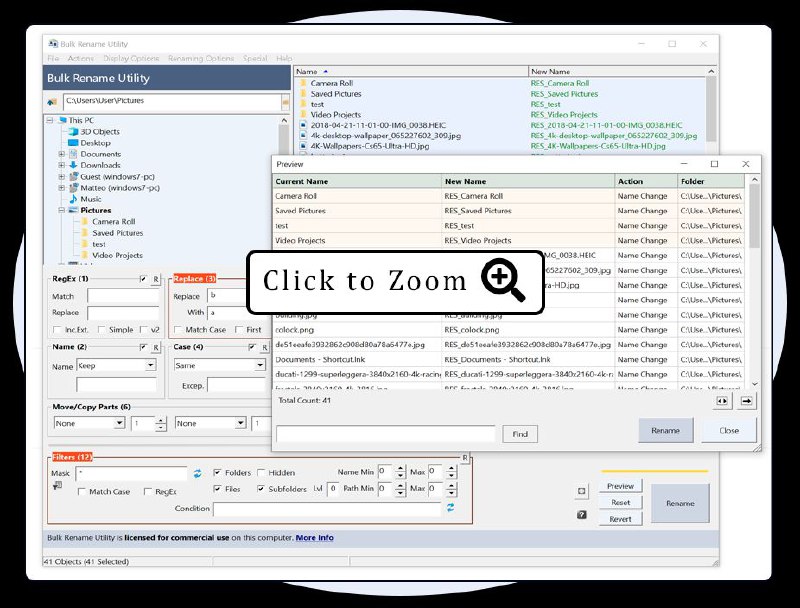The image size is (800, 608).
Task: Click the Bulk Rename Utility title bar app icon
Action: pos(53,44)
